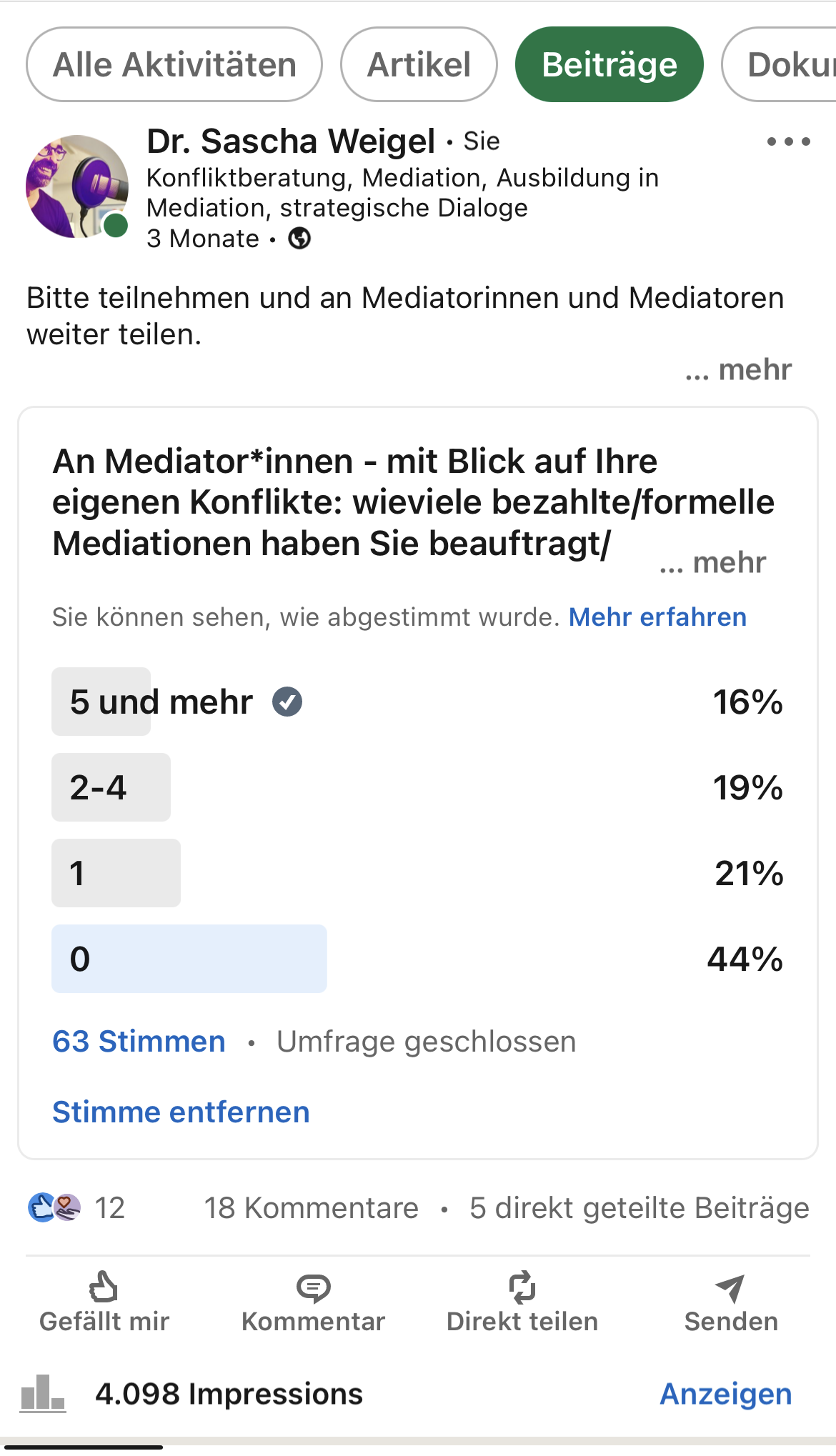Select the '0' poll option bar
The image size is (836, 1456).
point(189,959)
